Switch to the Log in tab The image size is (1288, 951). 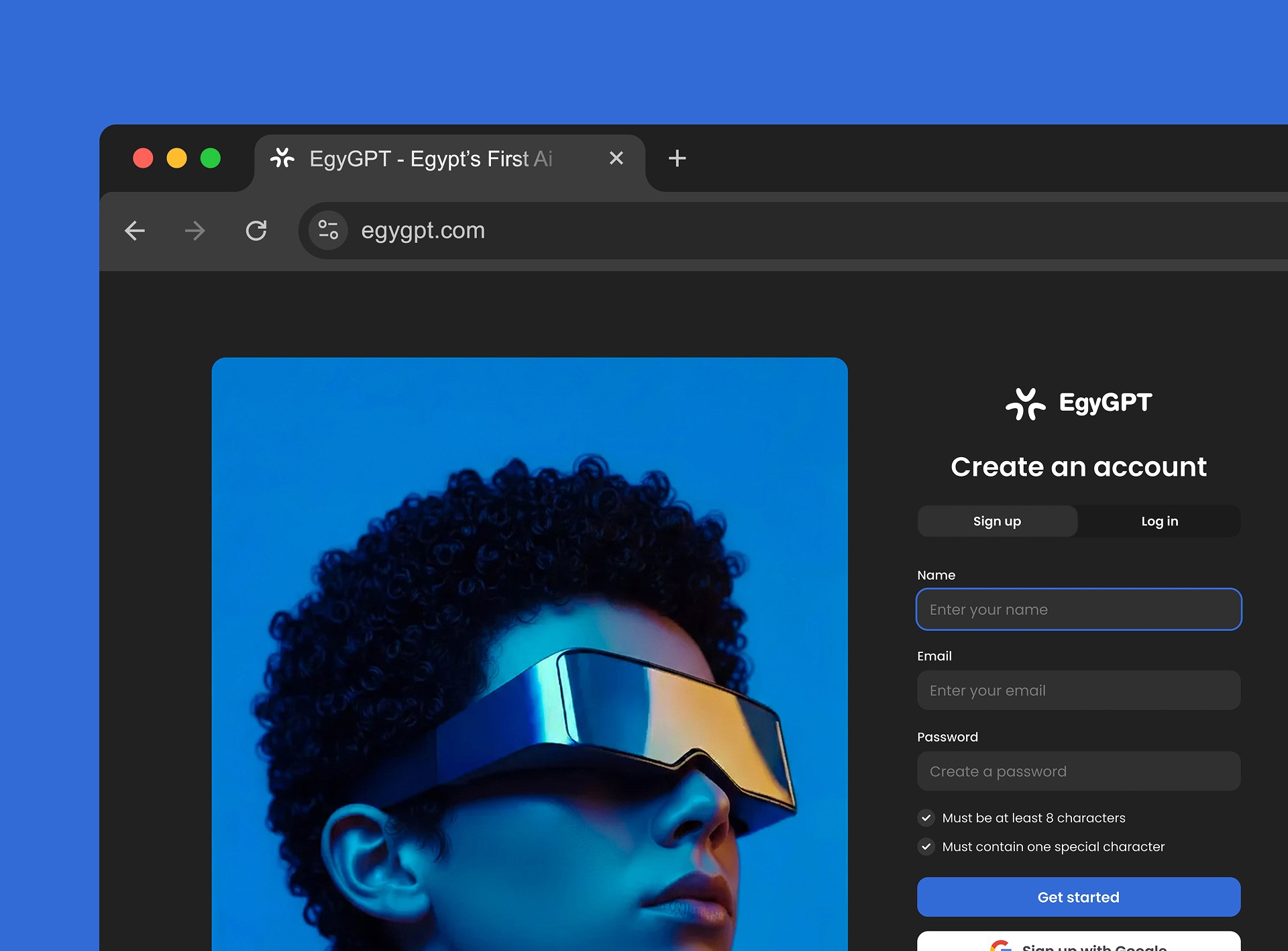[x=1159, y=521]
